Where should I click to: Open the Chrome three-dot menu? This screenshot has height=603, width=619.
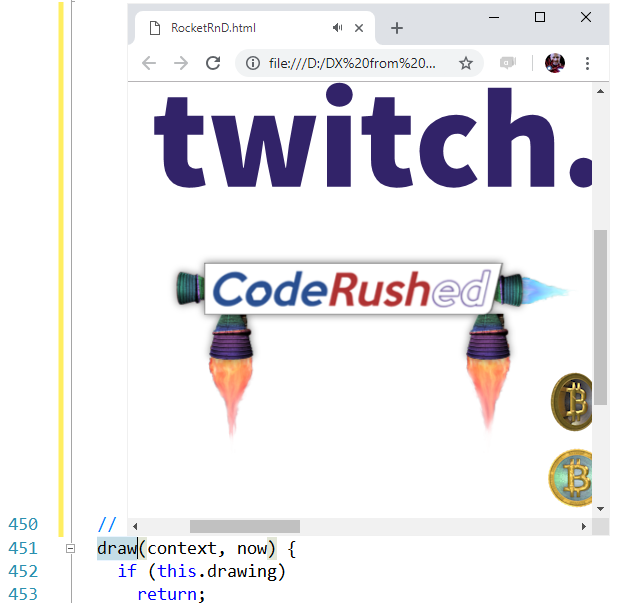pos(587,63)
